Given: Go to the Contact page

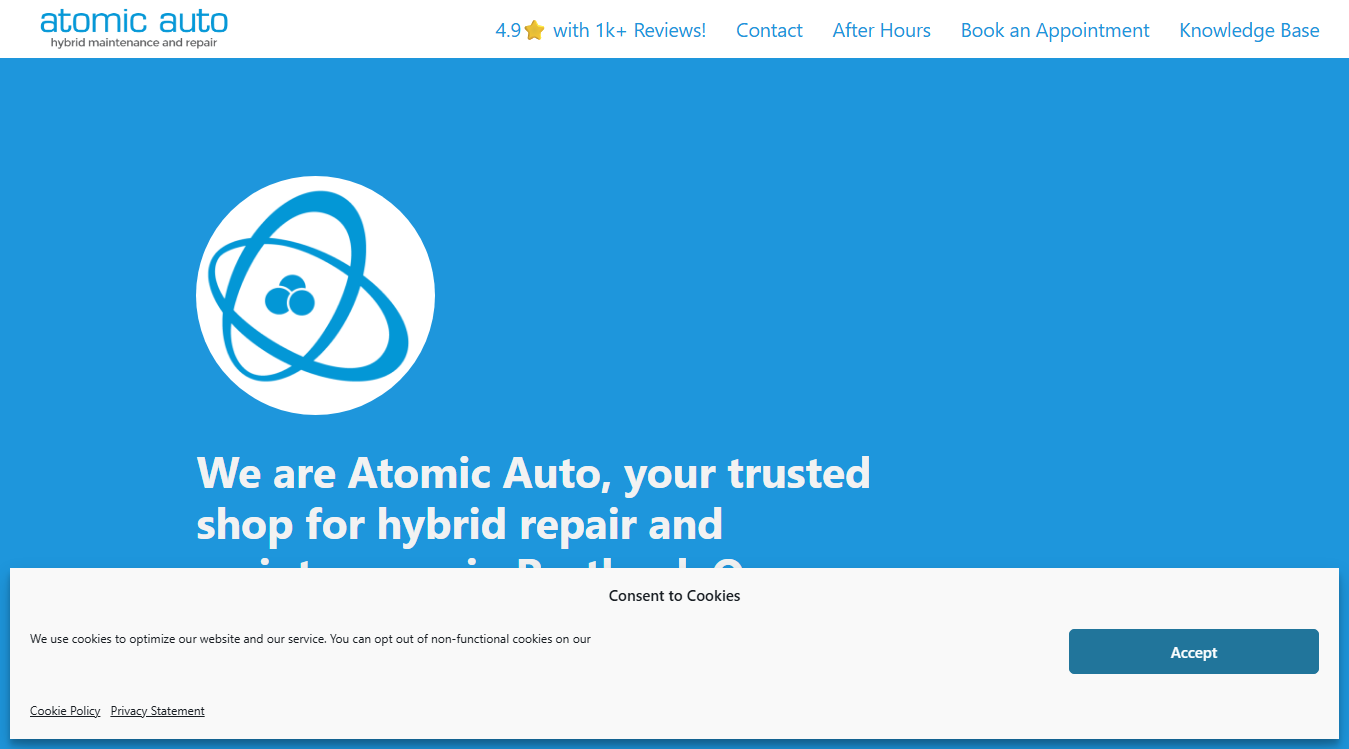Looking at the screenshot, I should [769, 30].
